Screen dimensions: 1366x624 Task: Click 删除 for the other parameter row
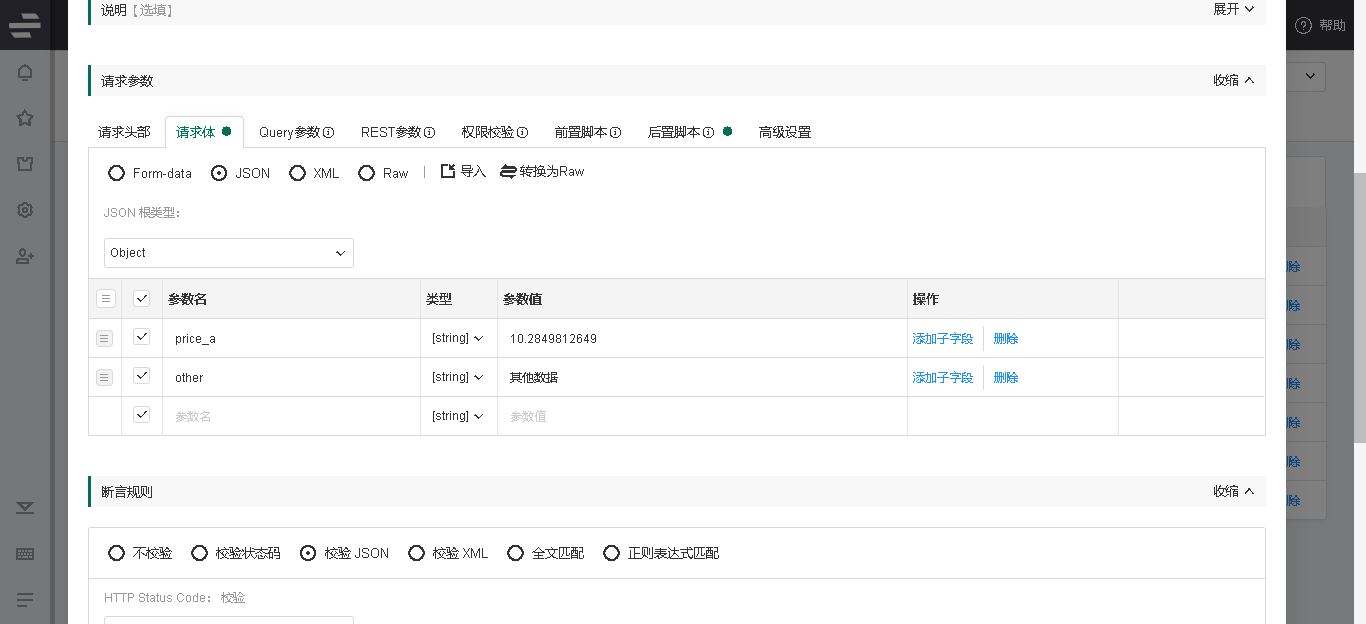pyautogui.click(x=1005, y=378)
